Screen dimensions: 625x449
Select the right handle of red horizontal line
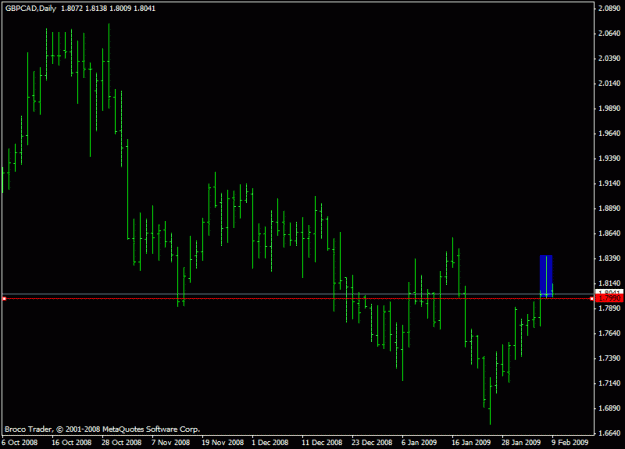click(x=592, y=298)
